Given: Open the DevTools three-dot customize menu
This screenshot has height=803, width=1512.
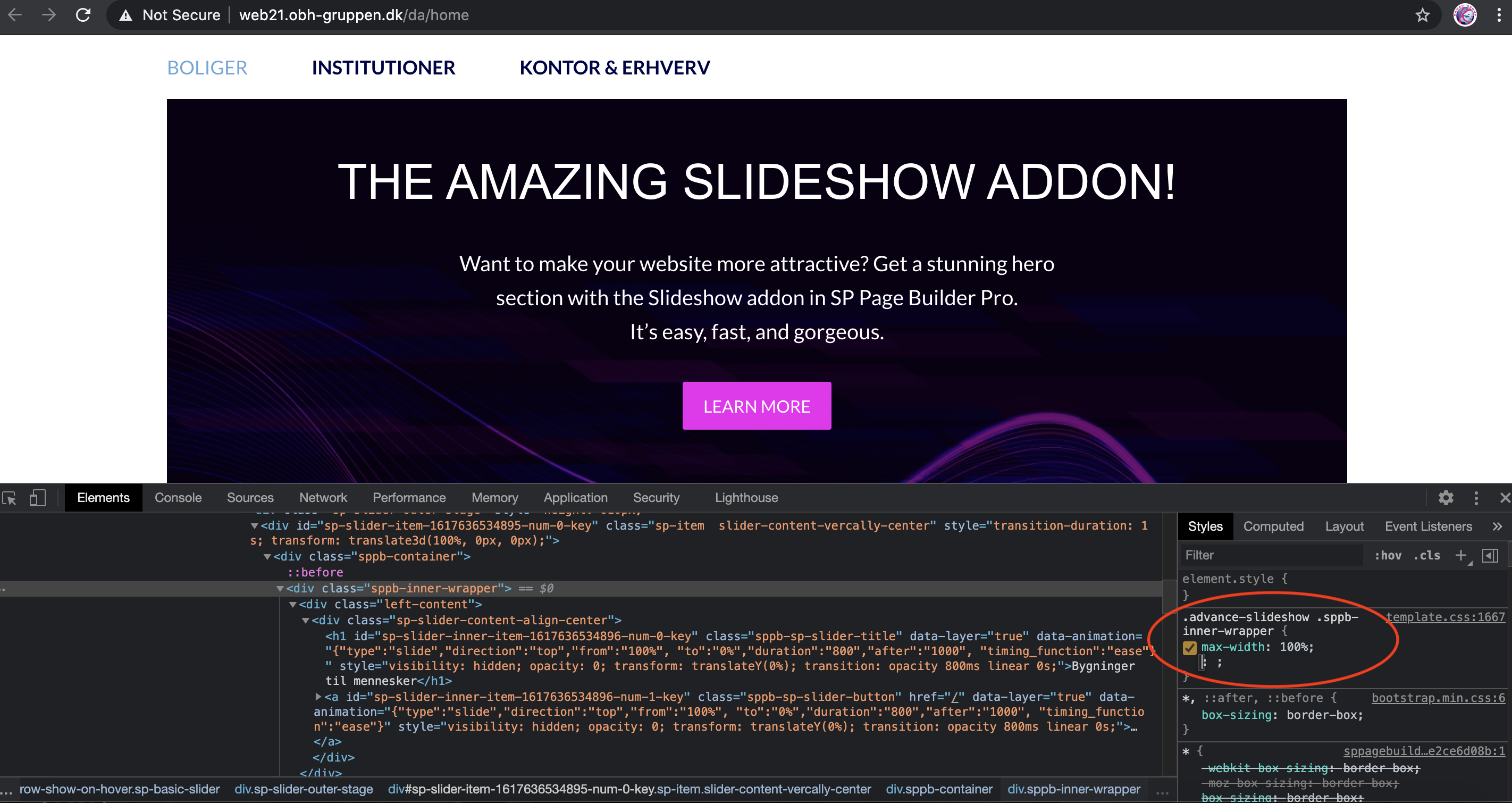Looking at the screenshot, I should (1476, 498).
